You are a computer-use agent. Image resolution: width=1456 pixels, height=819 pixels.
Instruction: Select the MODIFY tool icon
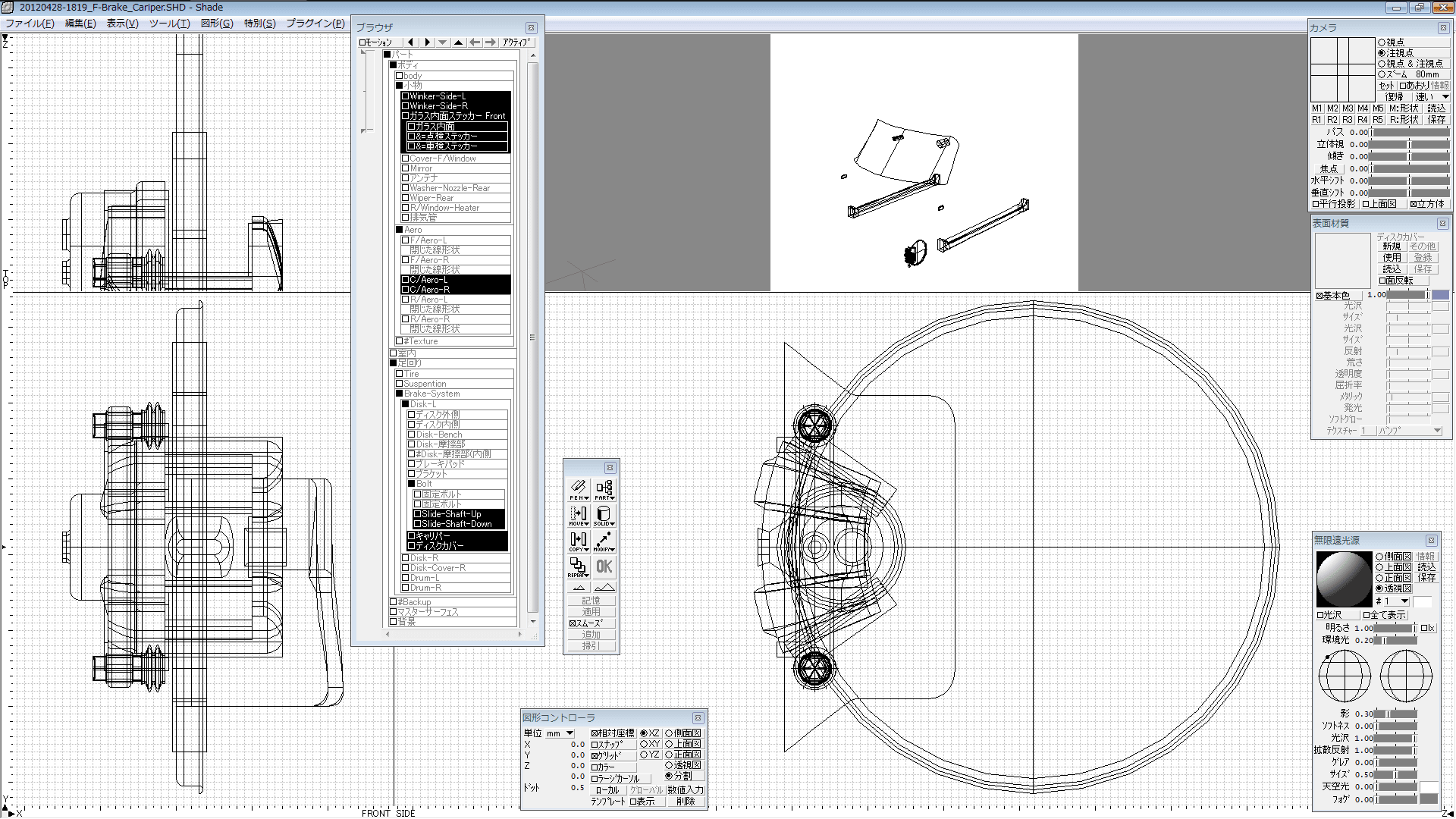tap(604, 541)
